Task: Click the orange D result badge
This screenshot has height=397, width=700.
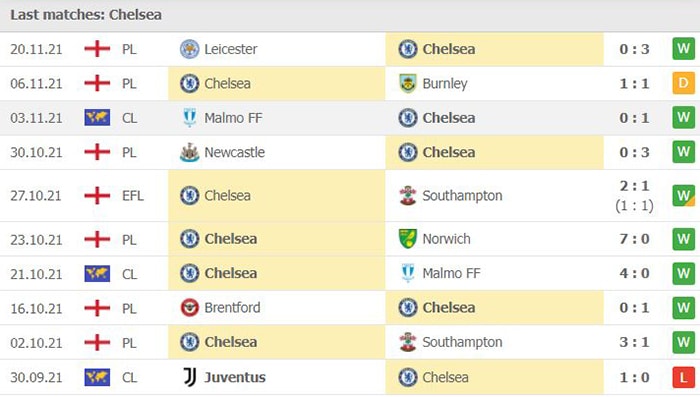Action: 683,84
